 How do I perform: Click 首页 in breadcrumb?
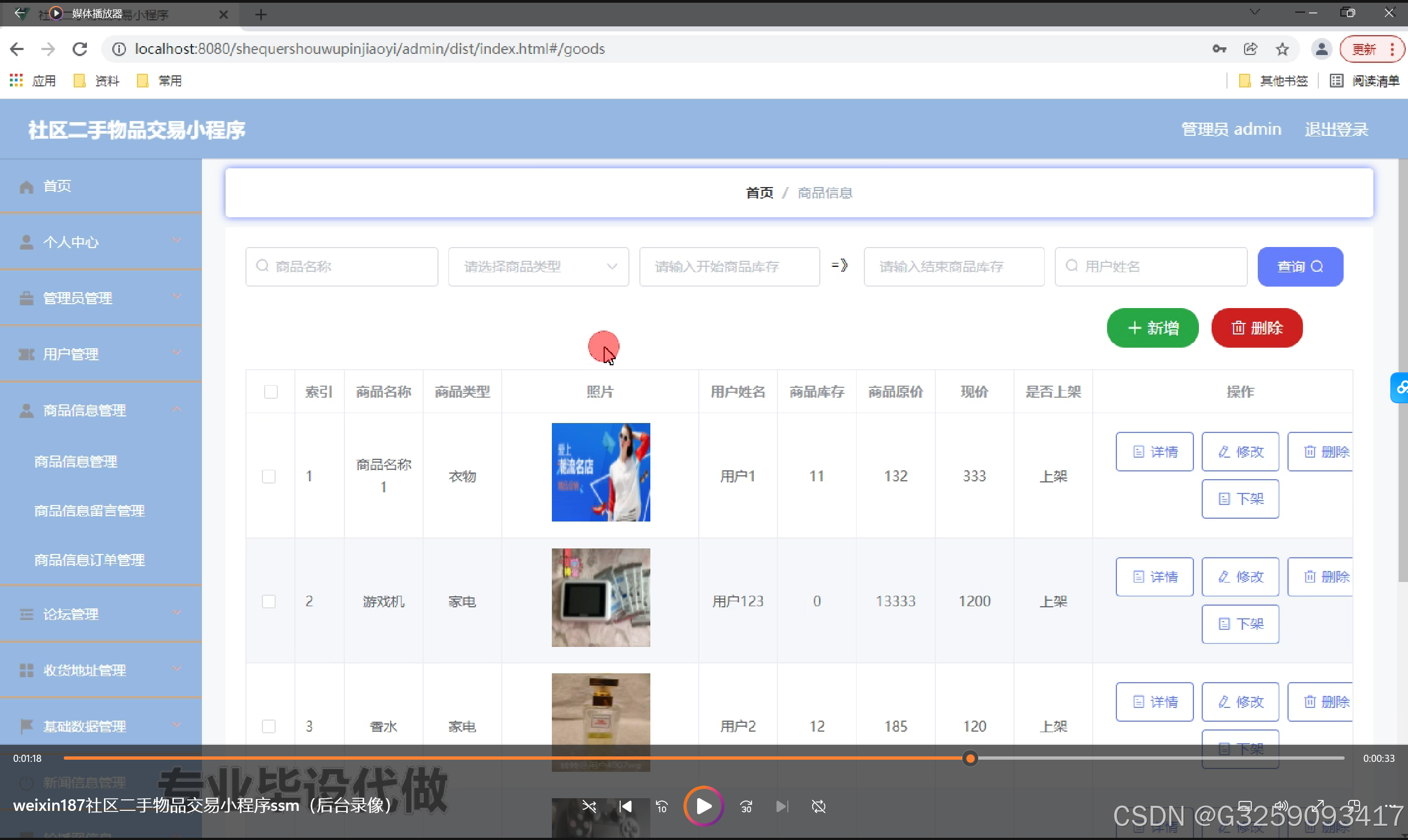[759, 193]
